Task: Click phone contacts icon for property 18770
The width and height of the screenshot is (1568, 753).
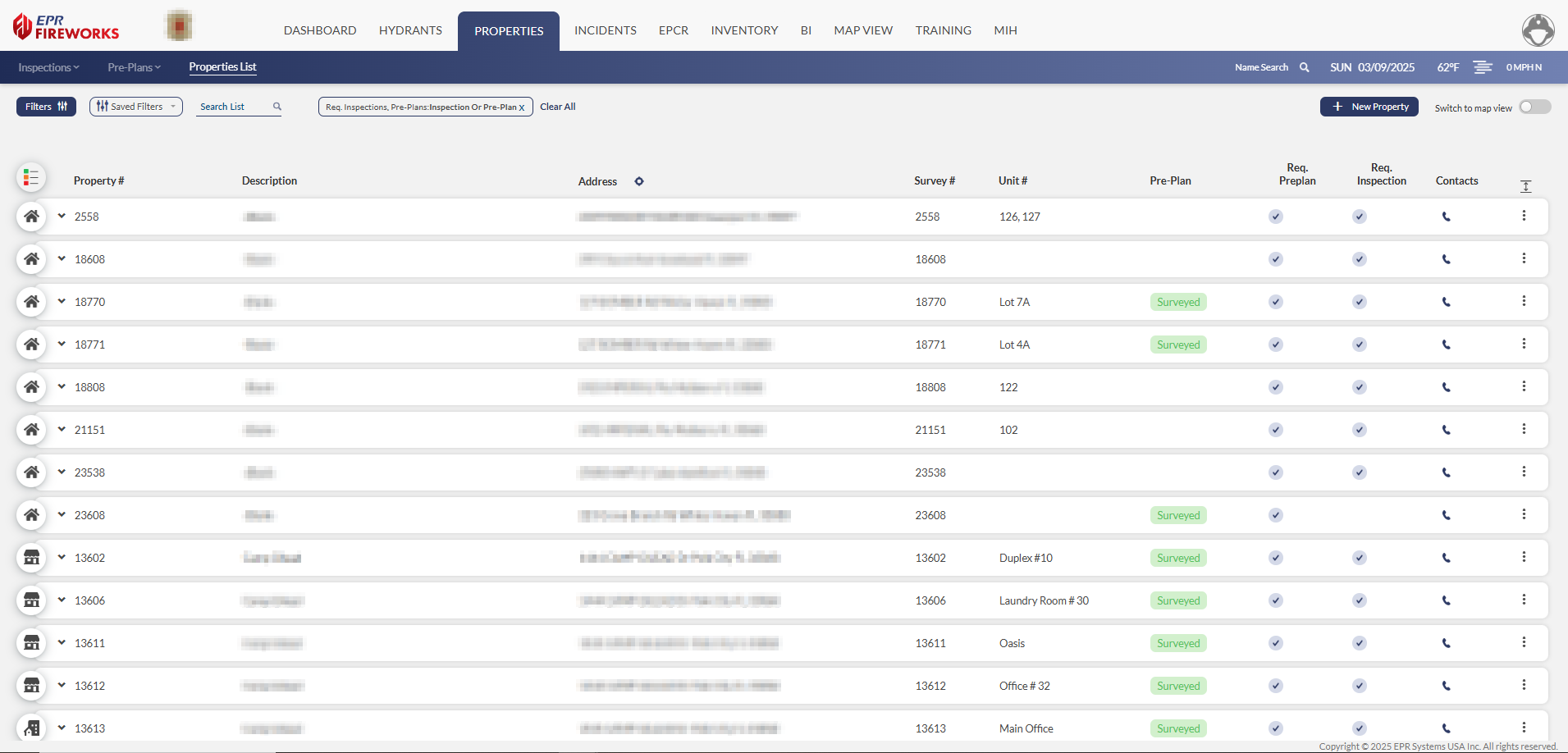Action: click(x=1446, y=302)
